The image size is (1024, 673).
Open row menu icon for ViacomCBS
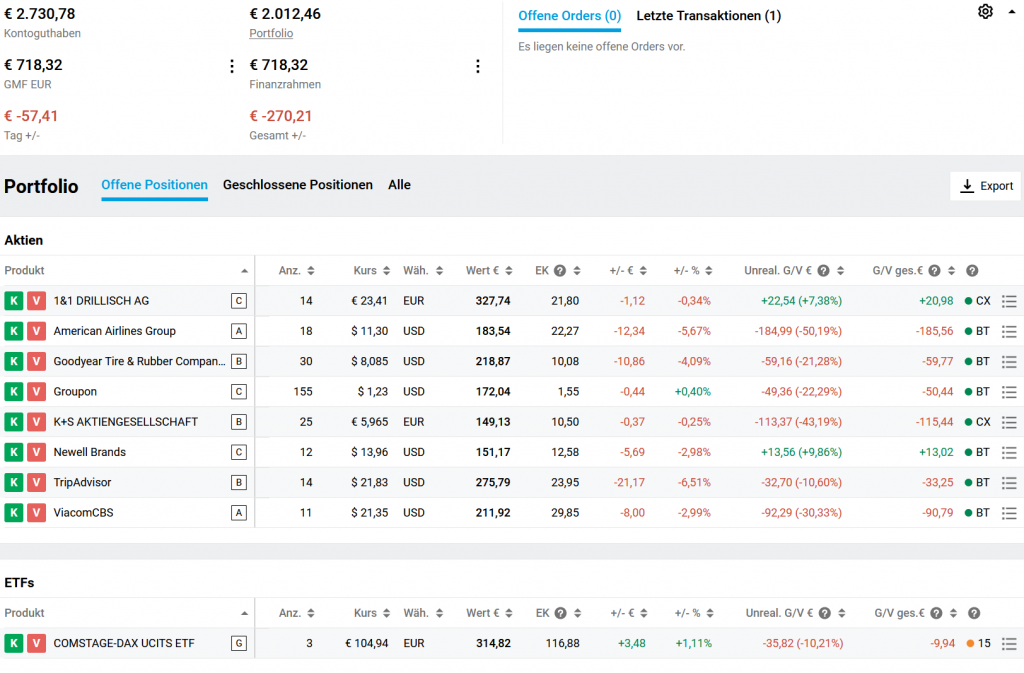[1009, 513]
